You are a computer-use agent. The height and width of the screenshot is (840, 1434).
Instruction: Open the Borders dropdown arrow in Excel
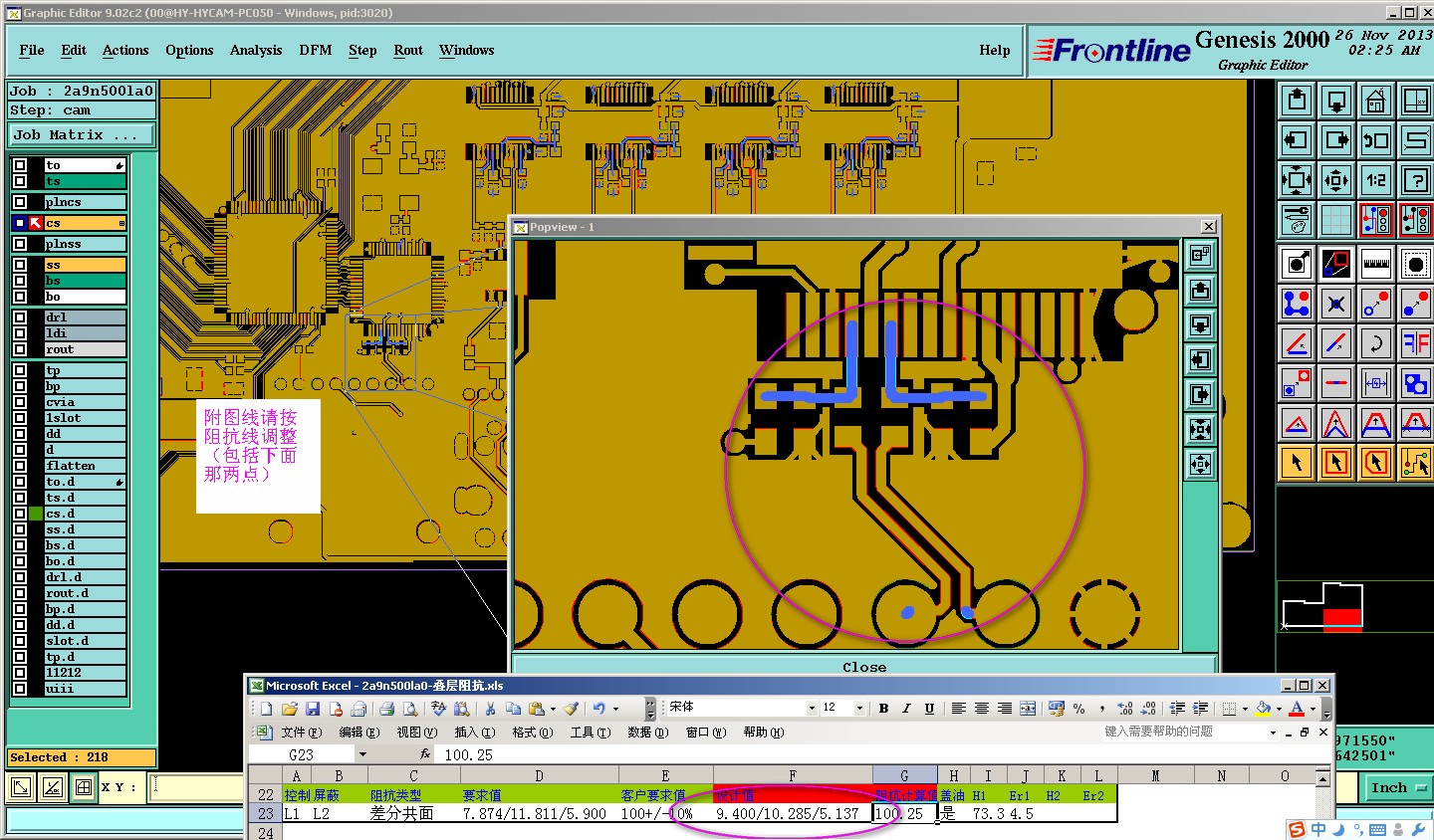click(1245, 709)
